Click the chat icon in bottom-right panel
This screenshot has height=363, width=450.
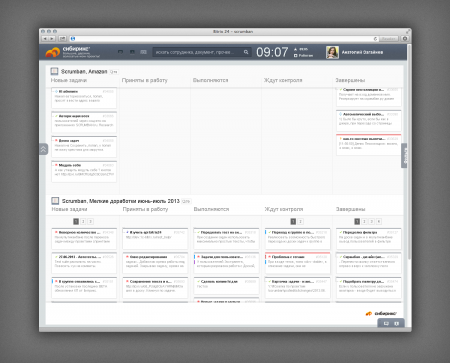[386, 324]
